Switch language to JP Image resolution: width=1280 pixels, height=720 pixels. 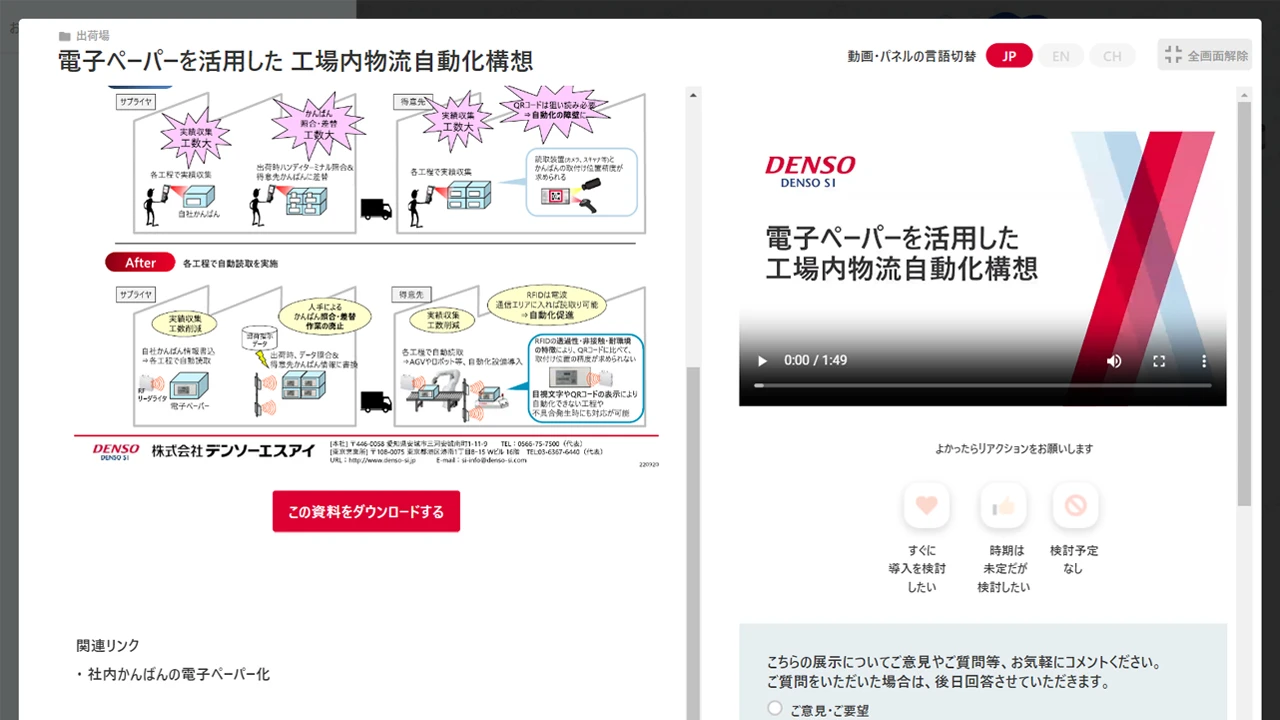pos(1009,56)
